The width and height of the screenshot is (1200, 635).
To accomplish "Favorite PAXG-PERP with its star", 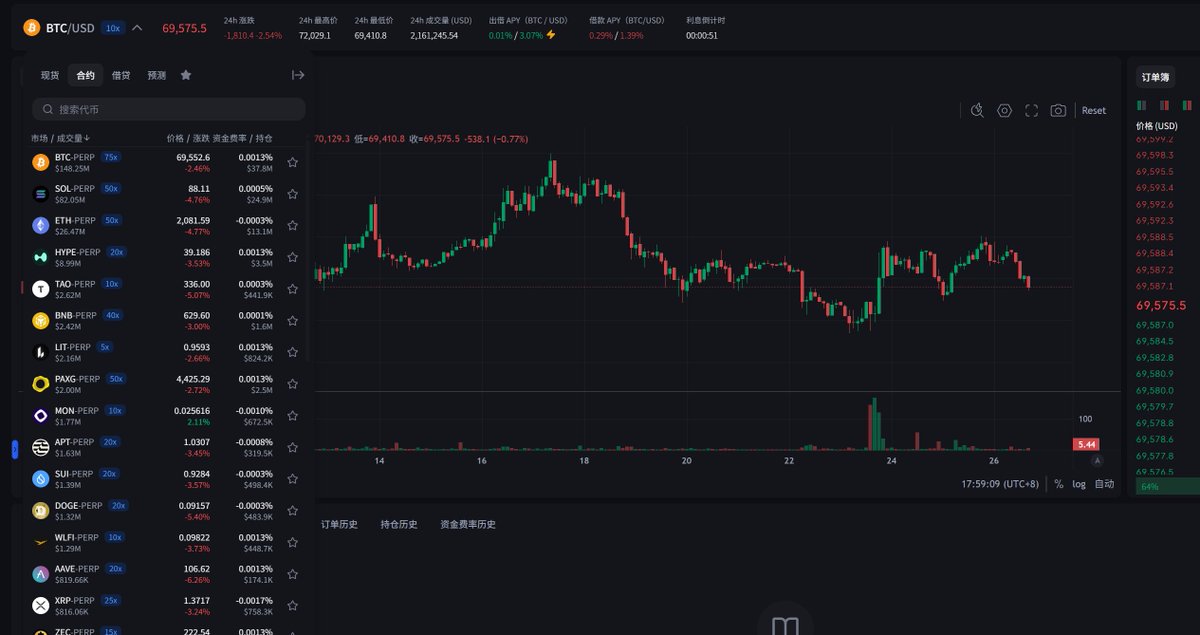I will click(292, 384).
